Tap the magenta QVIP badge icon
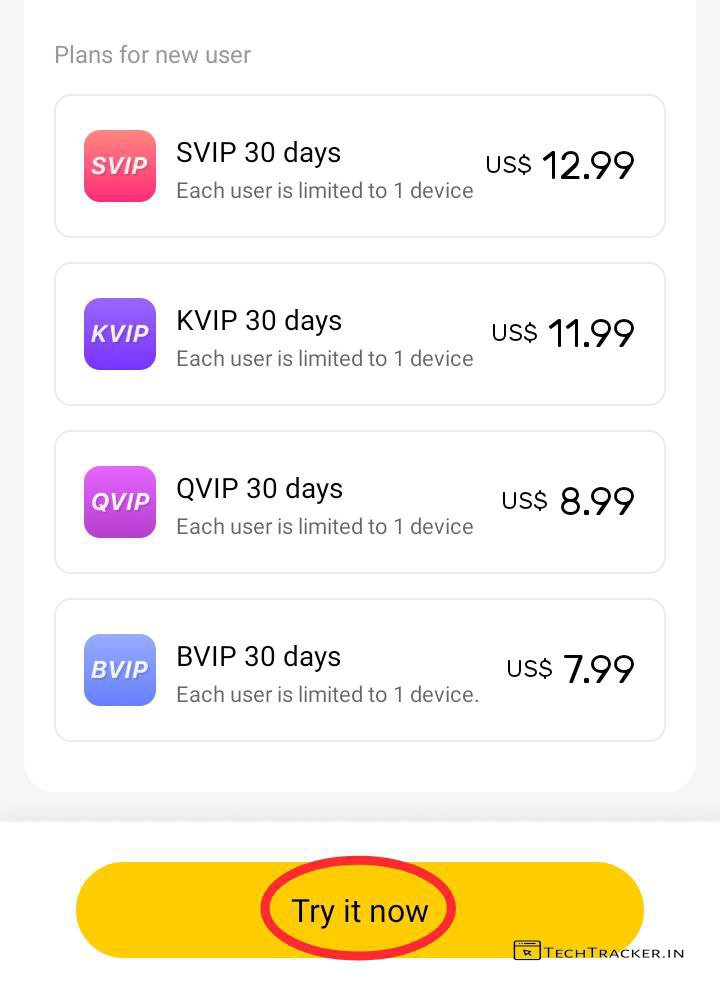 pos(120,502)
